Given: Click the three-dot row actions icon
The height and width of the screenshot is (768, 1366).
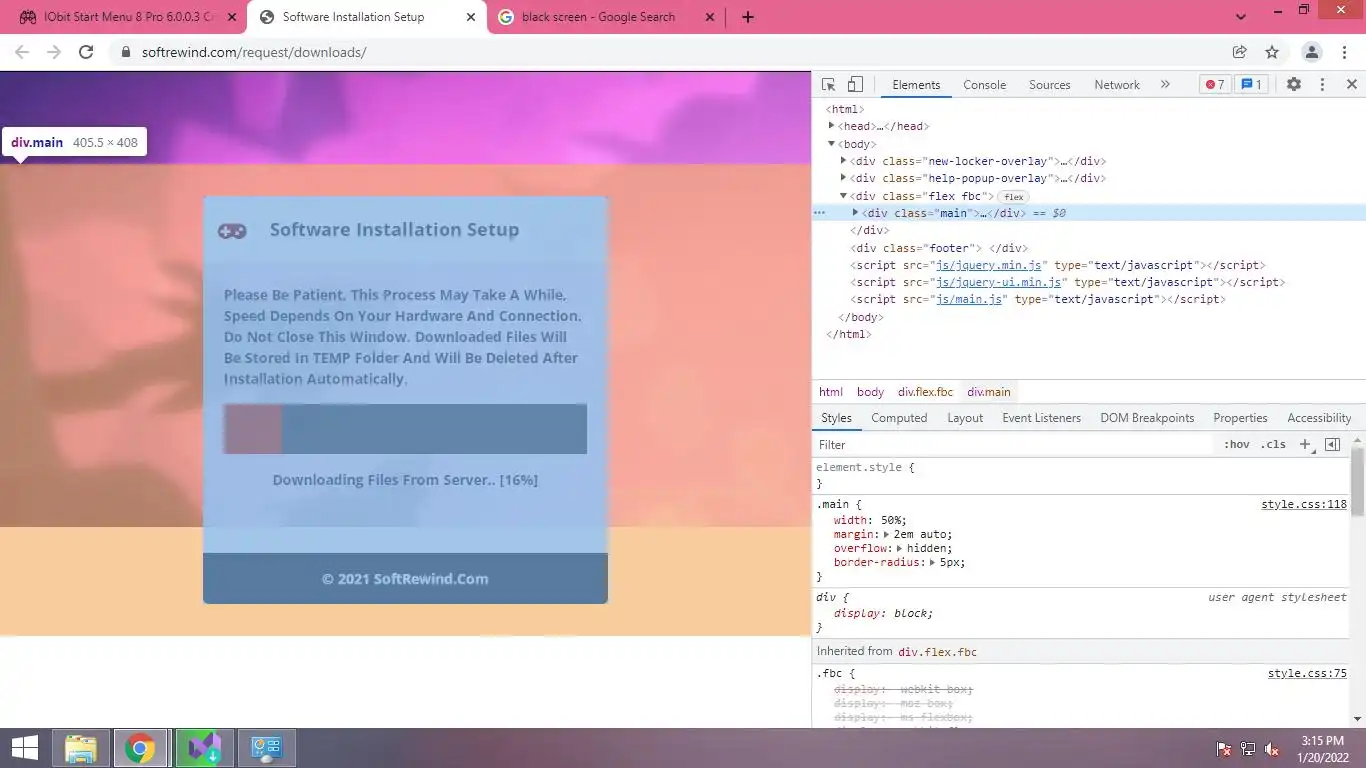Looking at the screenshot, I should 819,213.
